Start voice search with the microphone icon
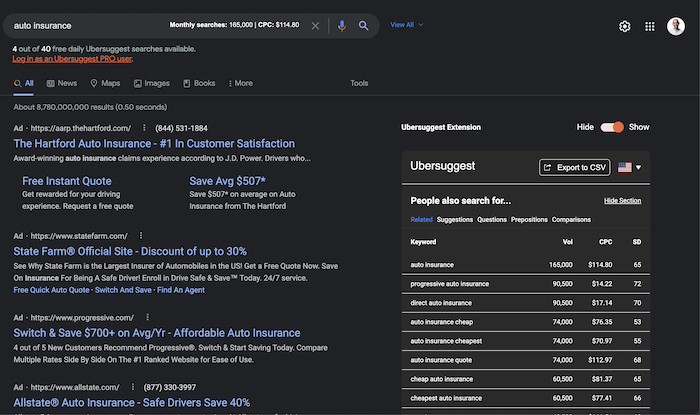Viewport: 700px width, 415px height. tap(342, 26)
